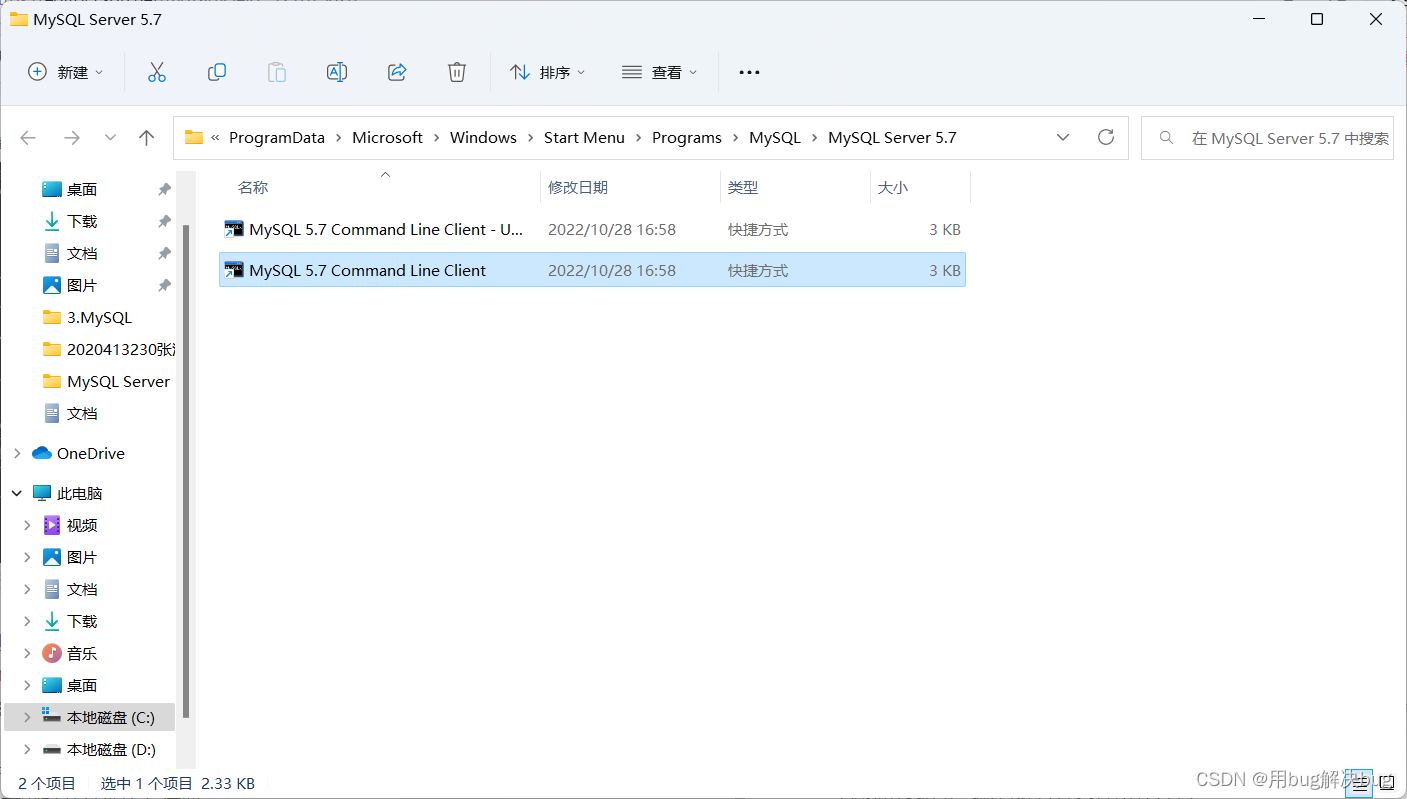Viewport: 1407px width, 799px height.
Task: Click the 音乐 music icon
Action: (52, 653)
